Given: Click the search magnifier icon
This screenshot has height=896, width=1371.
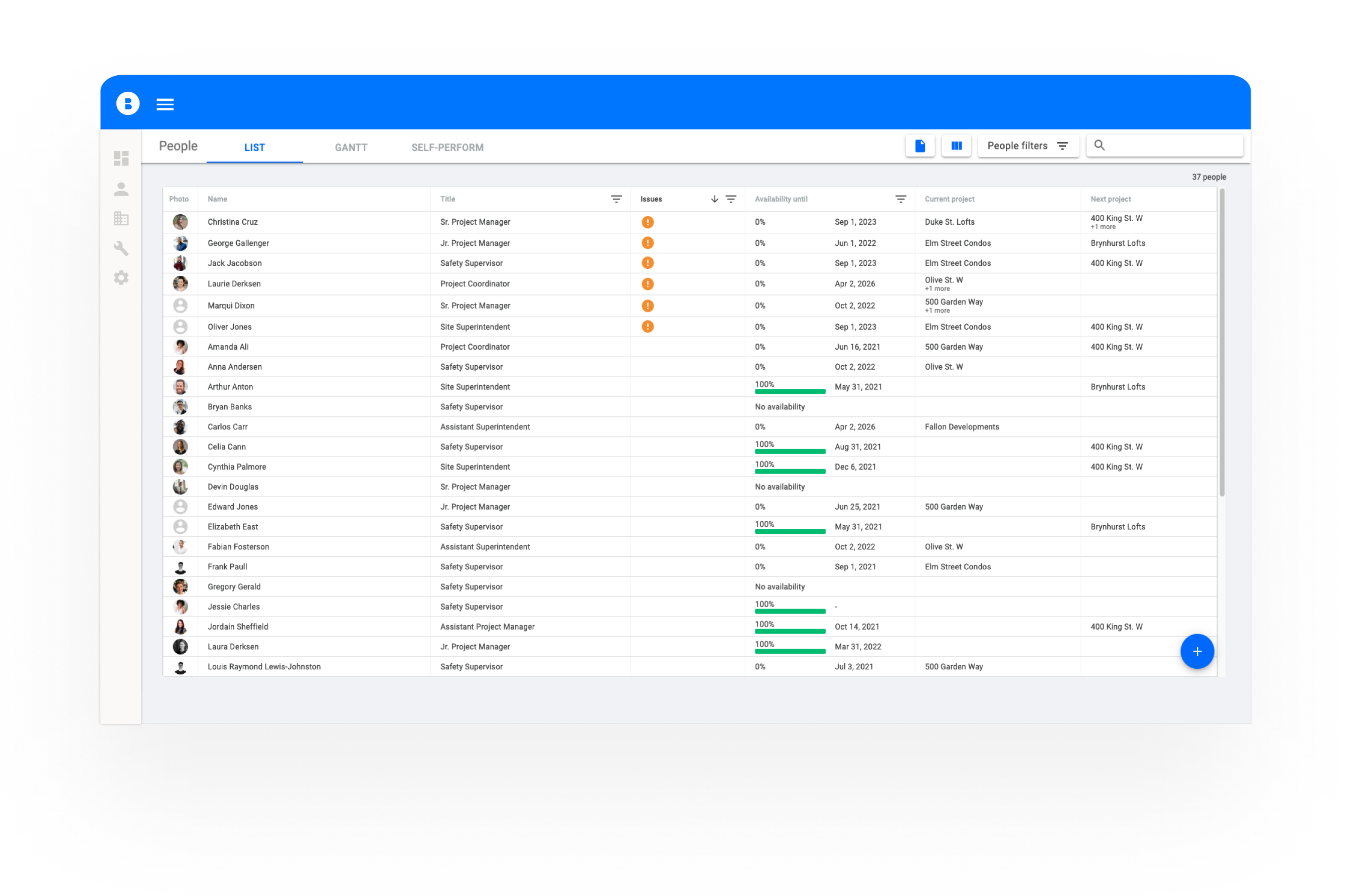Looking at the screenshot, I should (1099, 144).
